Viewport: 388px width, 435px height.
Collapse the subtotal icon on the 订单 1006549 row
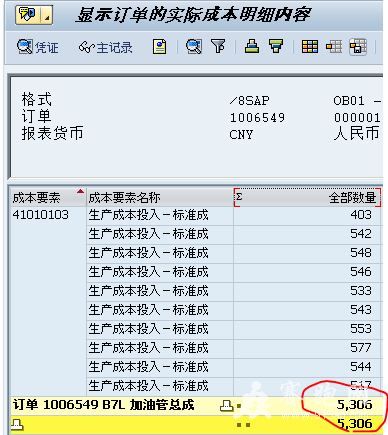(226, 405)
